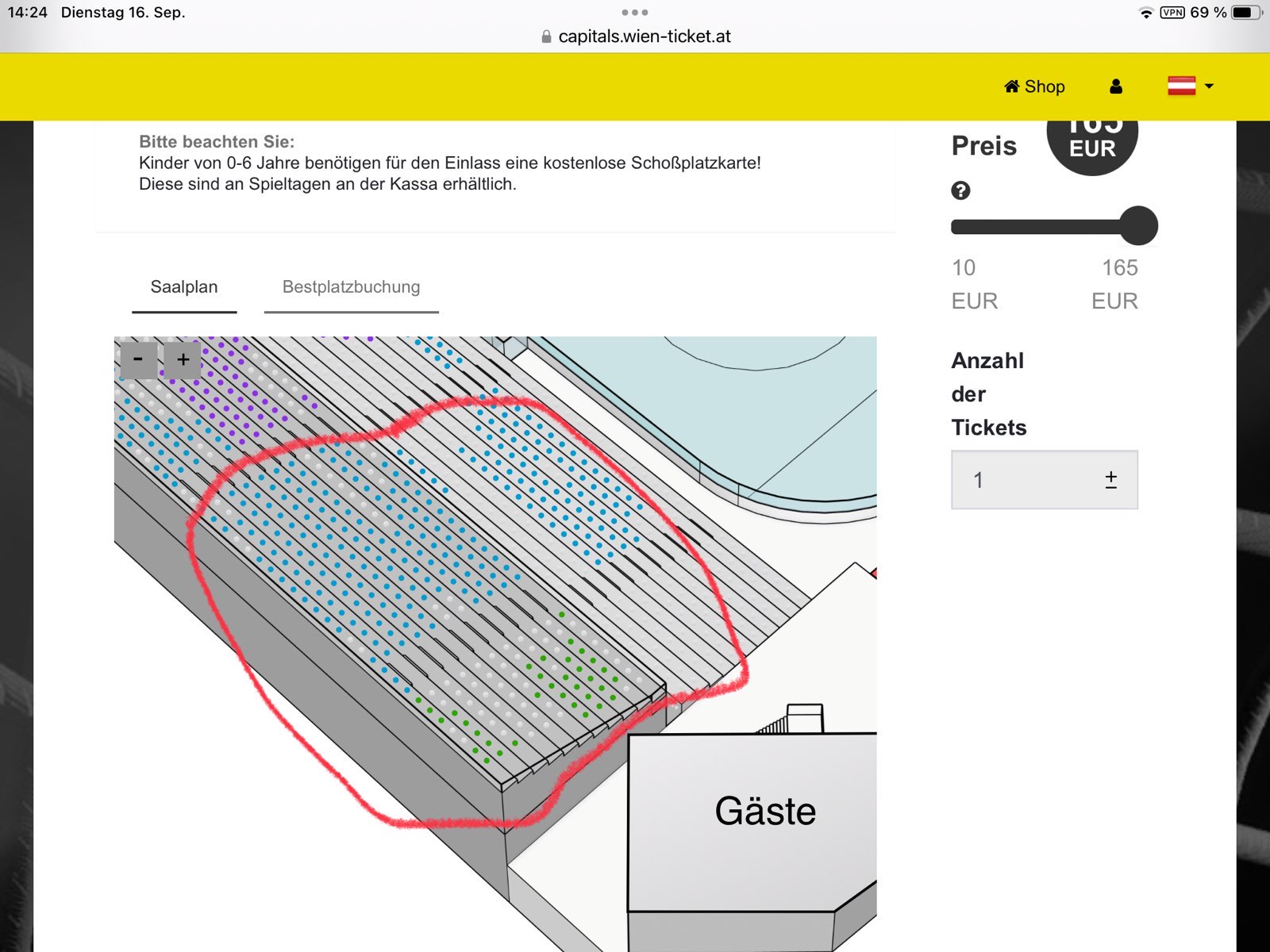Screen dimensions: 1270x952
Task: Click the question mark help icon under Preis
Action: click(x=960, y=190)
